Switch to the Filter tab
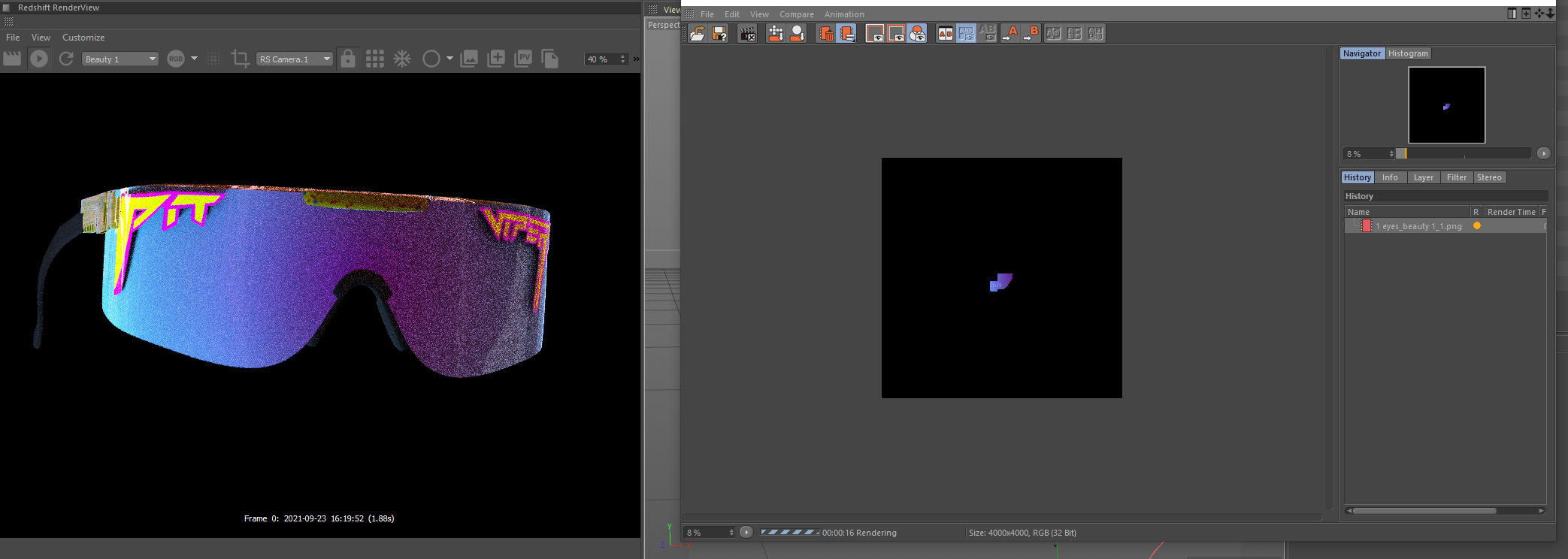 pyautogui.click(x=1456, y=177)
